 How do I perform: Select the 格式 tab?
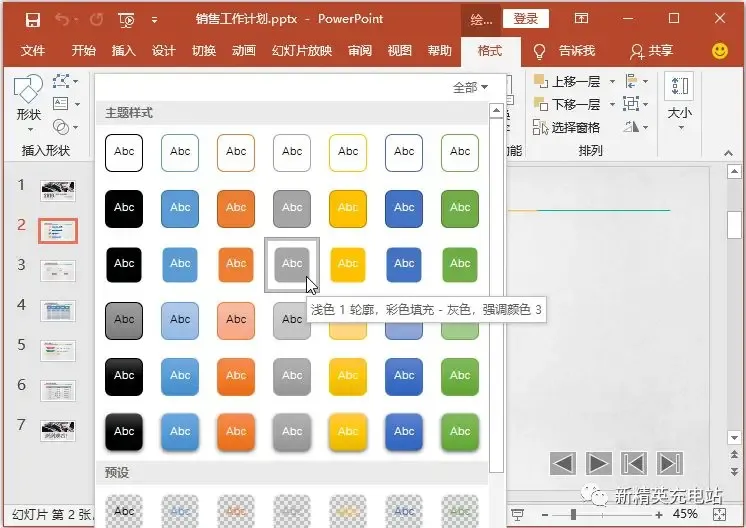[x=490, y=50]
